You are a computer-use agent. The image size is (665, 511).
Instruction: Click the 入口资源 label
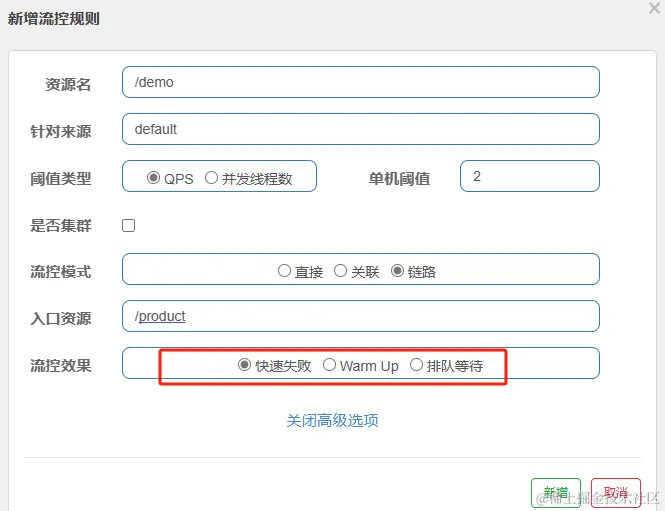point(61,318)
